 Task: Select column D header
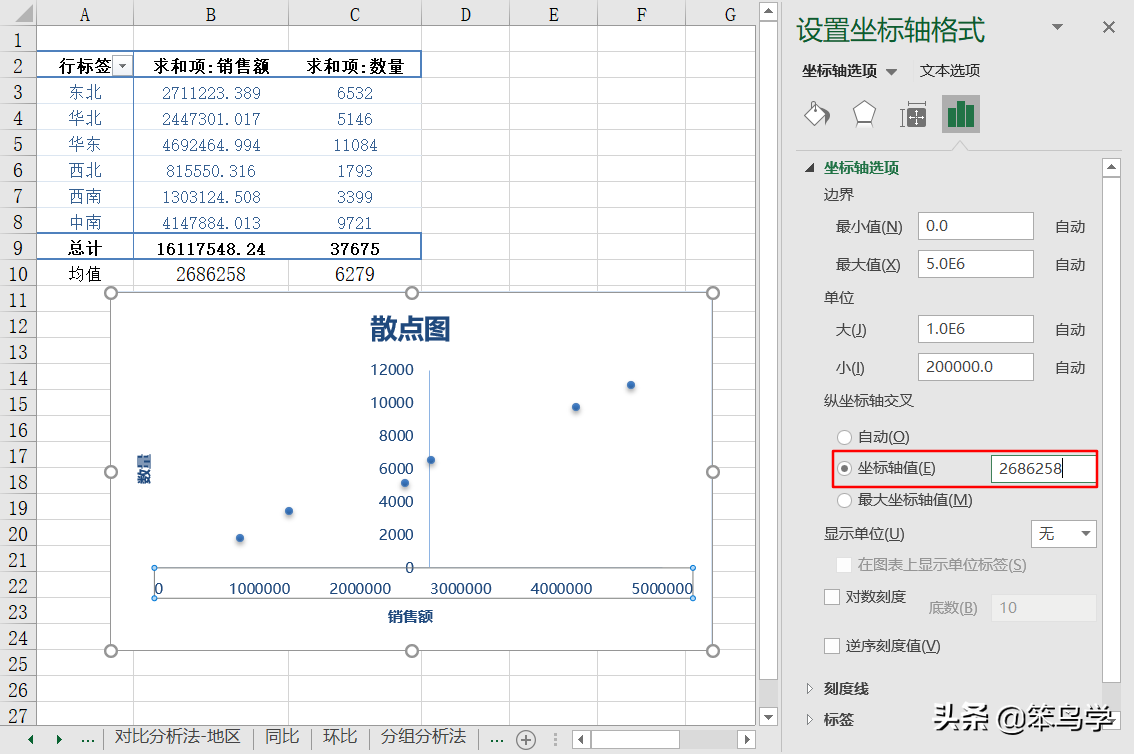point(466,14)
